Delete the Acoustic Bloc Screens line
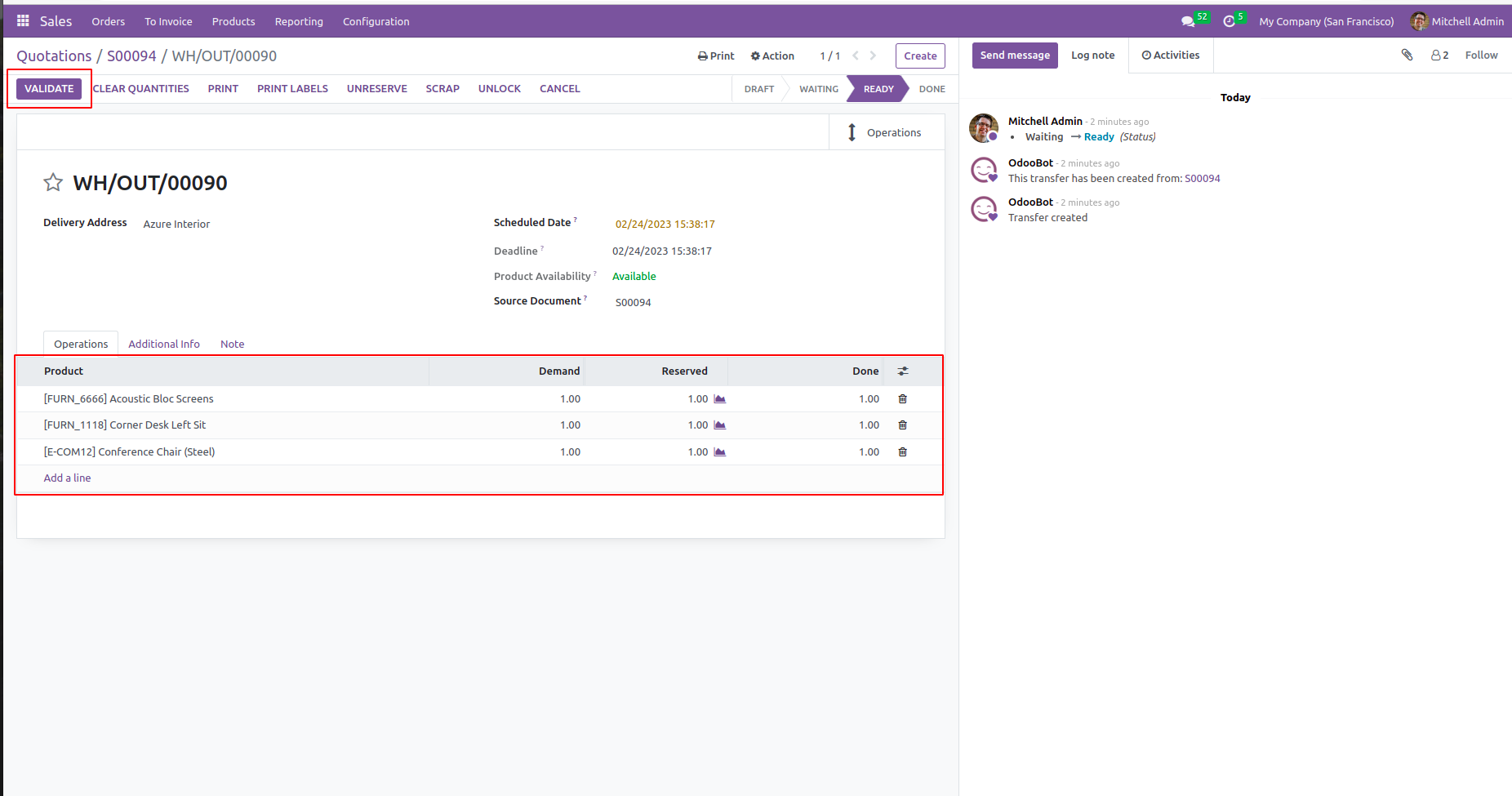Viewport: 1512px width, 796px height. click(x=902, y=399)
